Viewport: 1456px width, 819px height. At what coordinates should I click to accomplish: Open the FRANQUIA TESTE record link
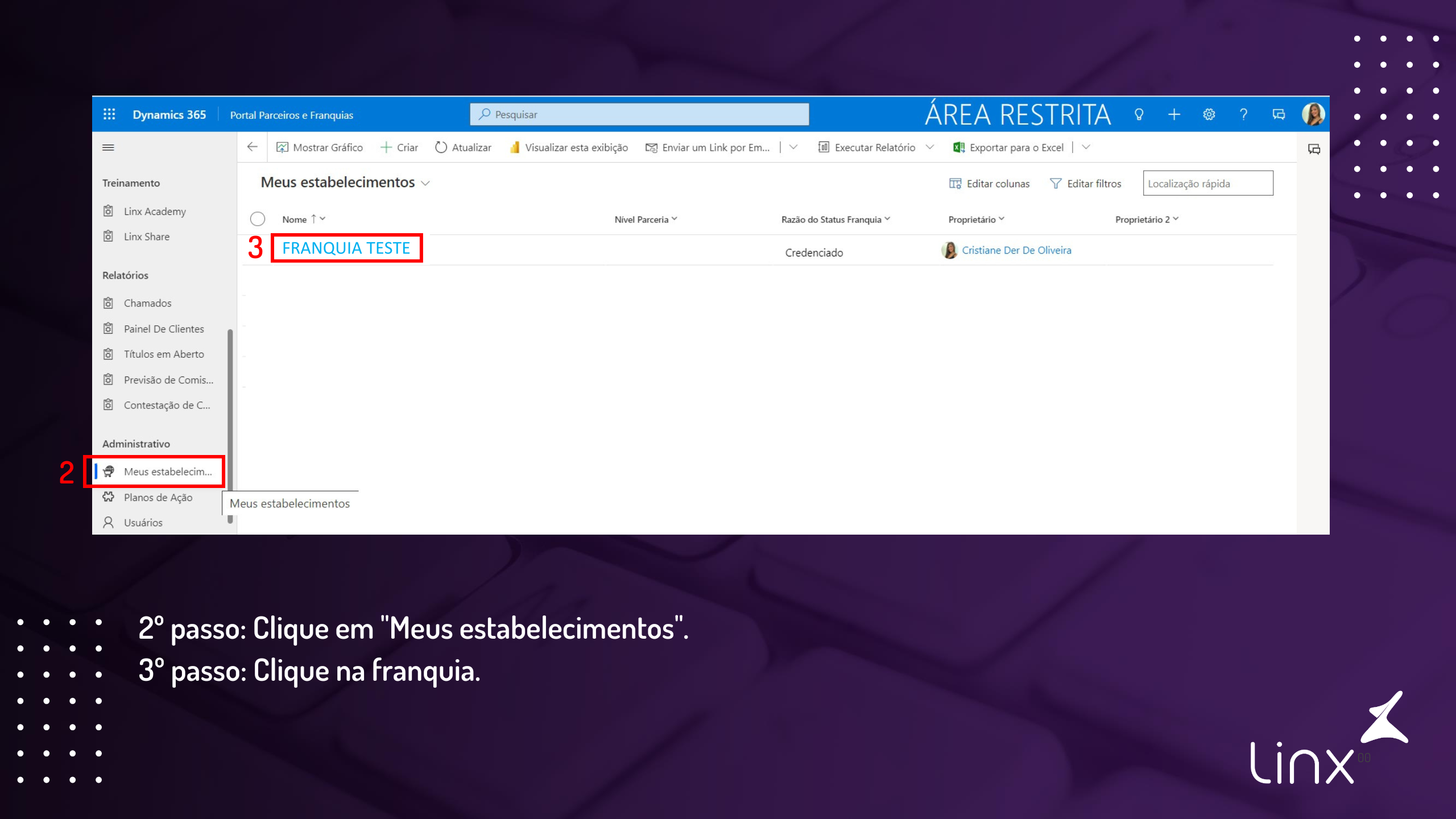(346, 248)
